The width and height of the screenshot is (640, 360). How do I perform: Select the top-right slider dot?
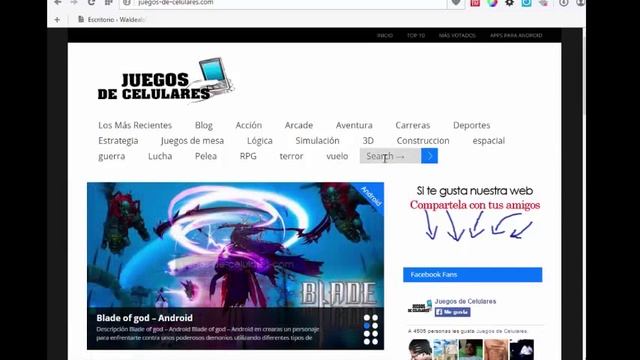pyautogui.click(x=375, y=318)
